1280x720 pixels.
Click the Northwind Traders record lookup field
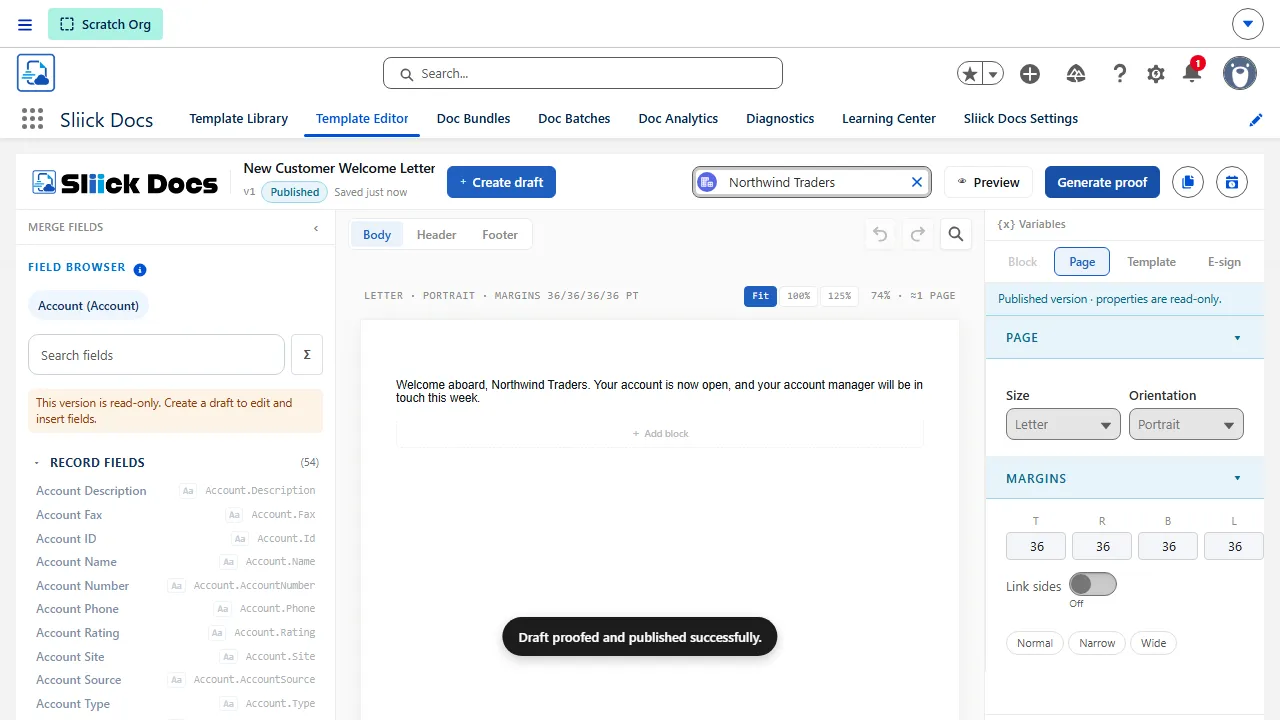coord(812,182)
